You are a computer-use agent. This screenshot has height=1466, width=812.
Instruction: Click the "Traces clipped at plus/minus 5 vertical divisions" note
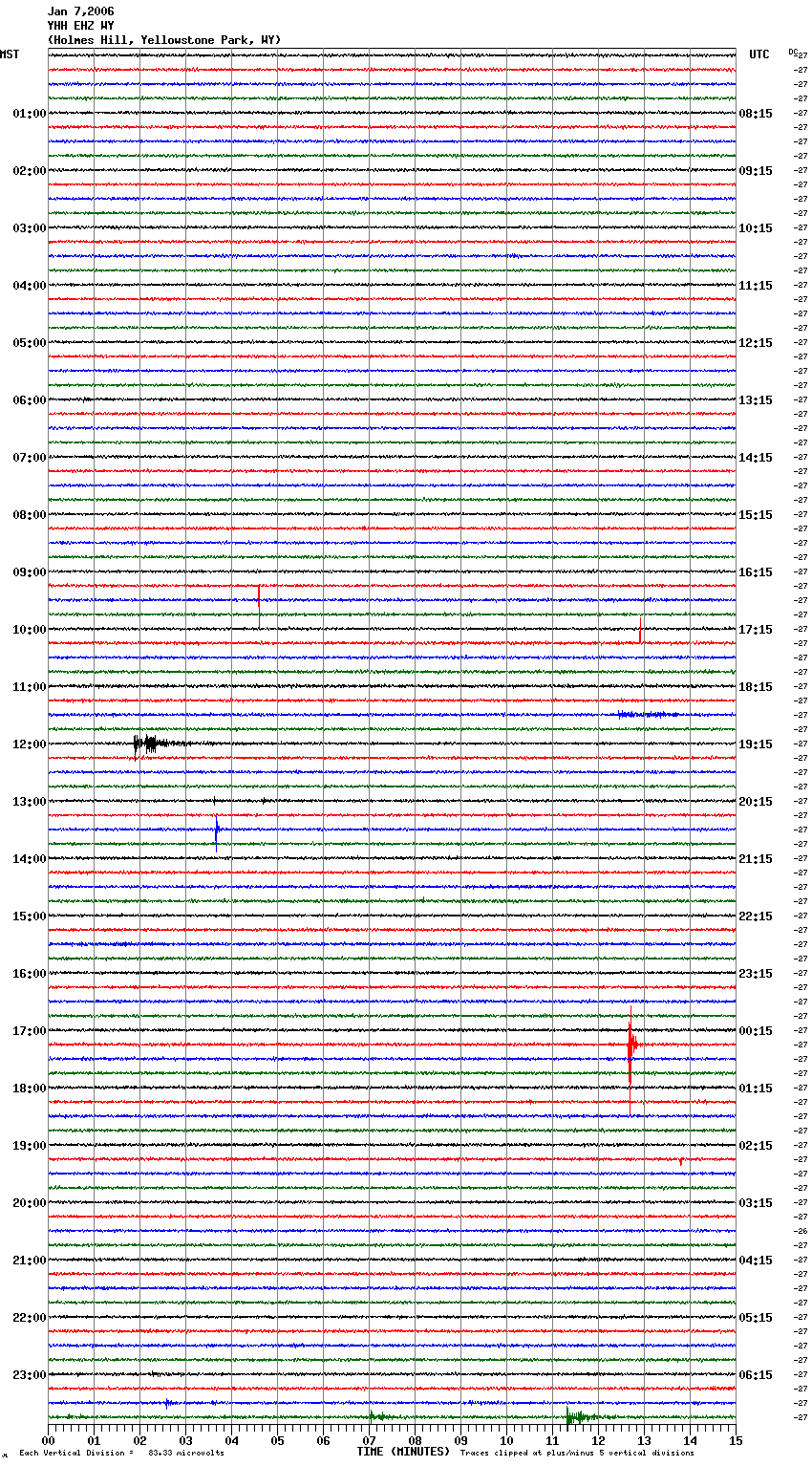point(577,1453)
